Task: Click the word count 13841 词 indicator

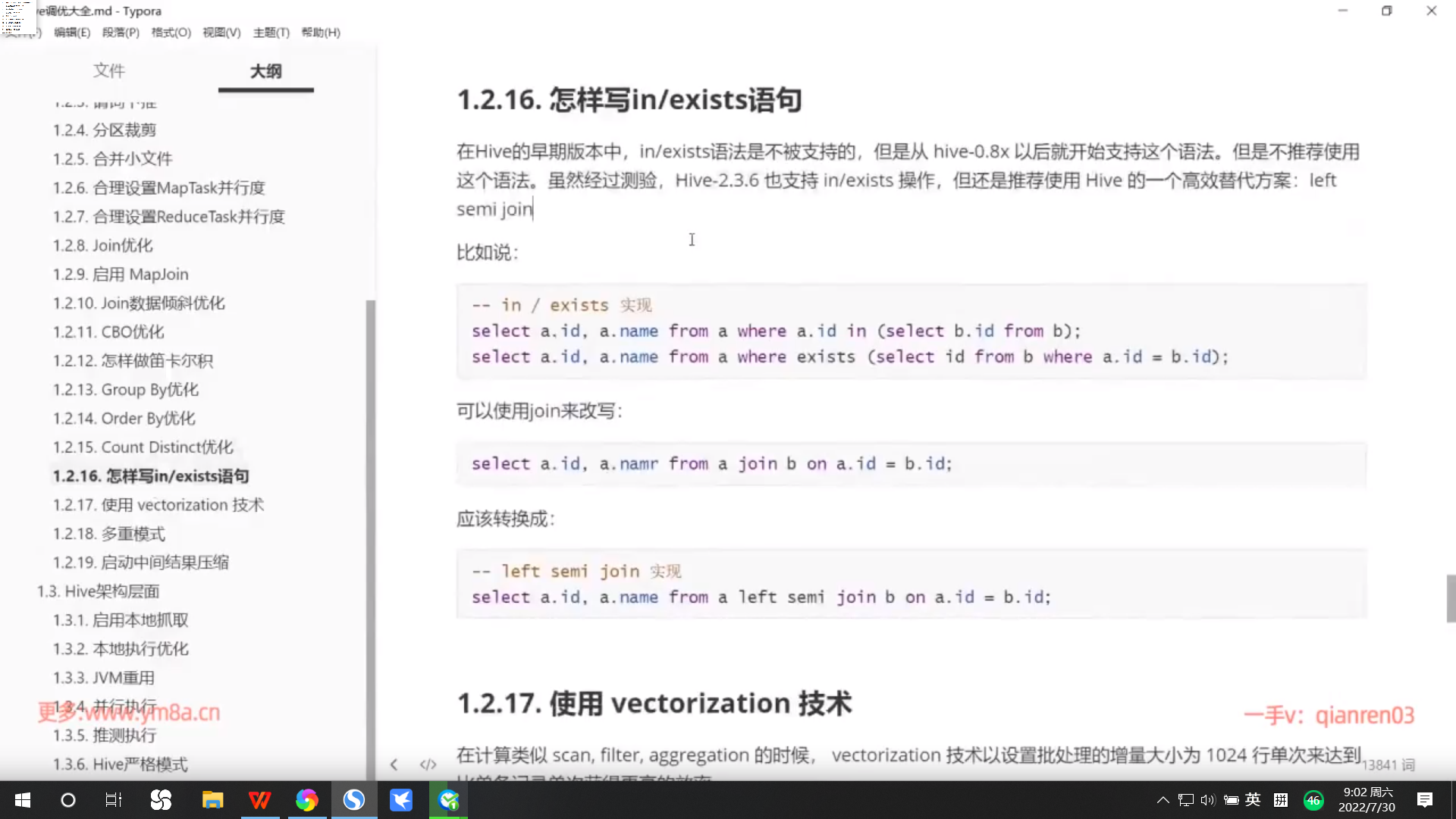Action: [1388, 765]
